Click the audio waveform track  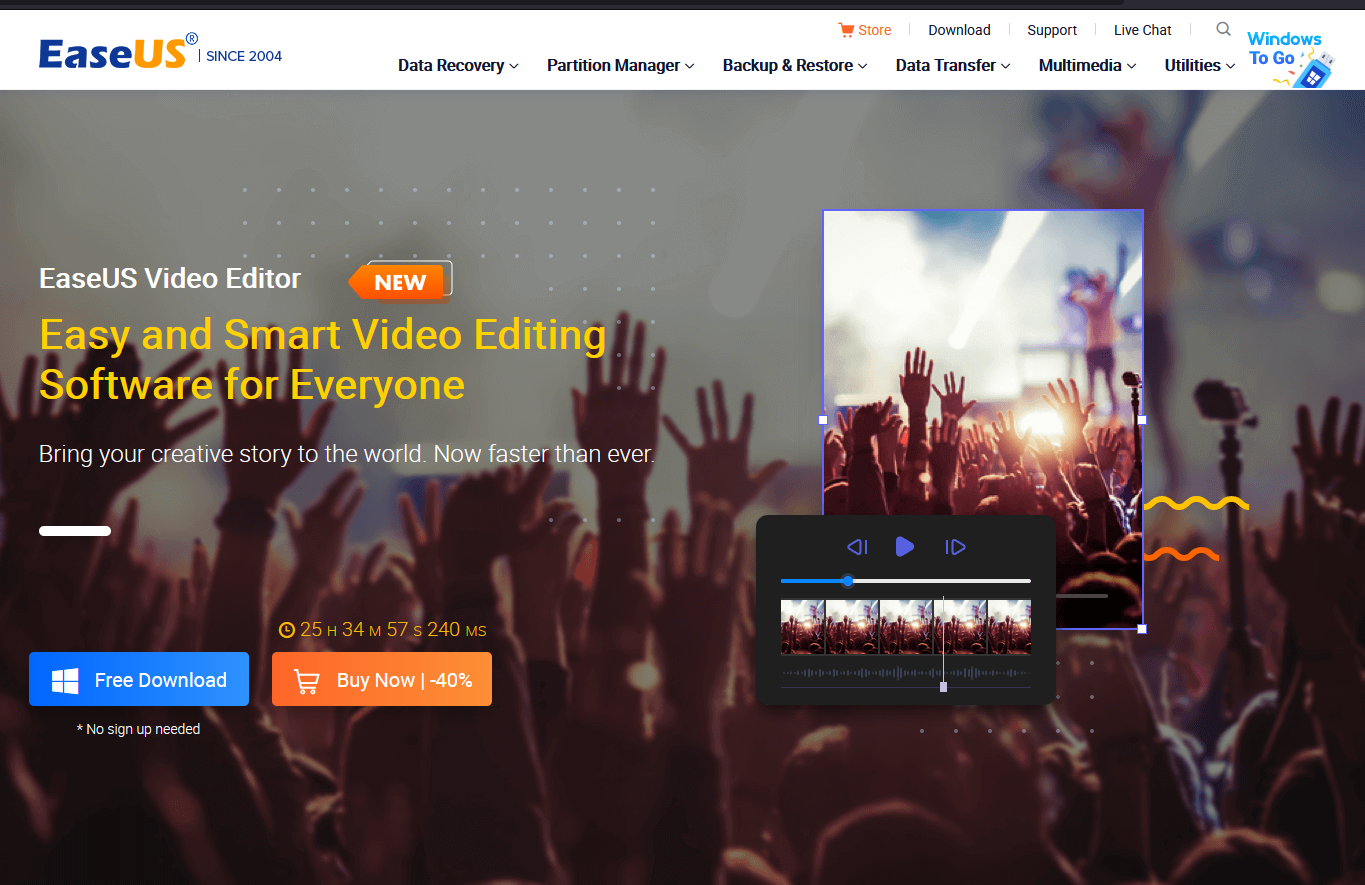click(x=905, y=672)
